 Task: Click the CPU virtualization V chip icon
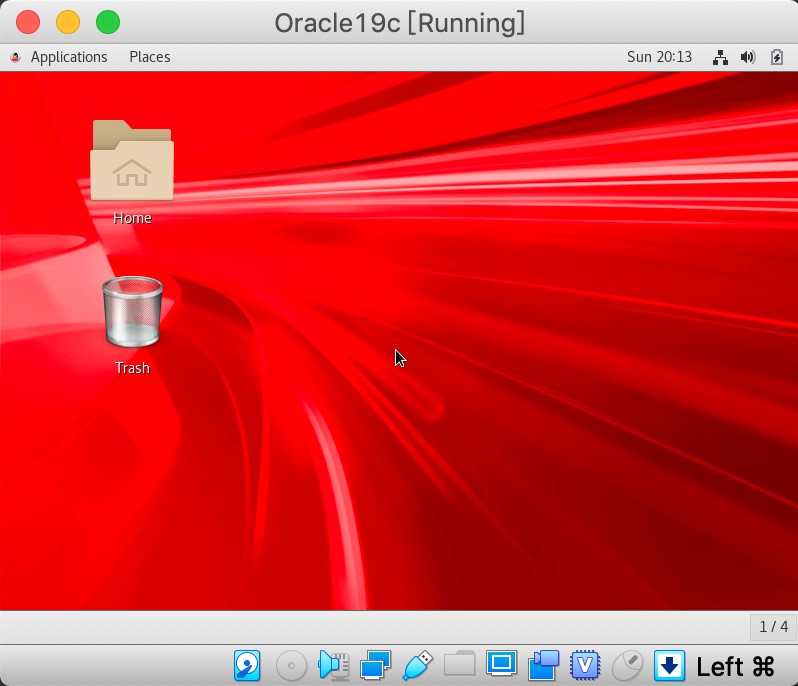tap(585, 665)
